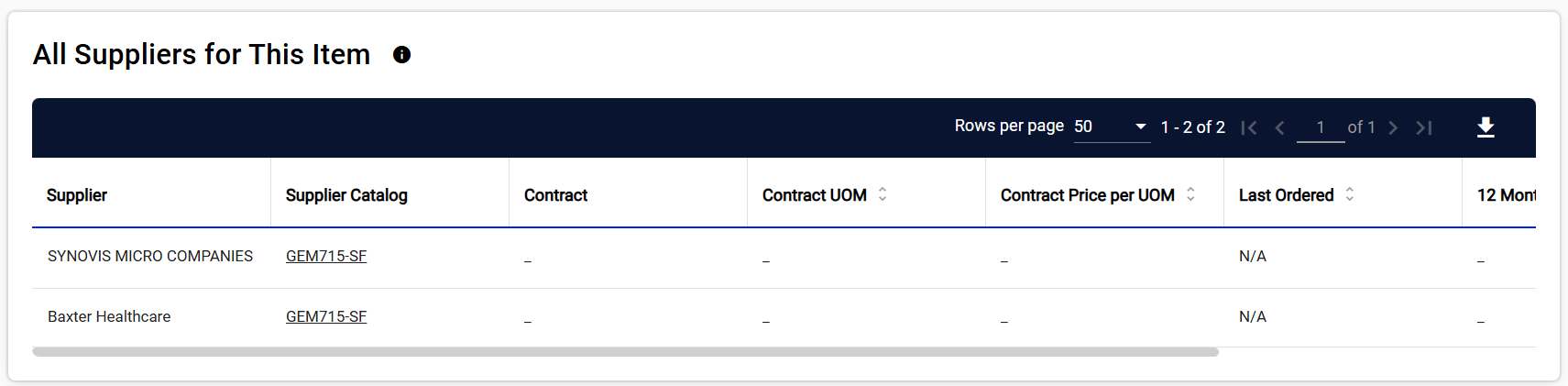
Task: Download the suppliers table
Action: click(1486, 127)
